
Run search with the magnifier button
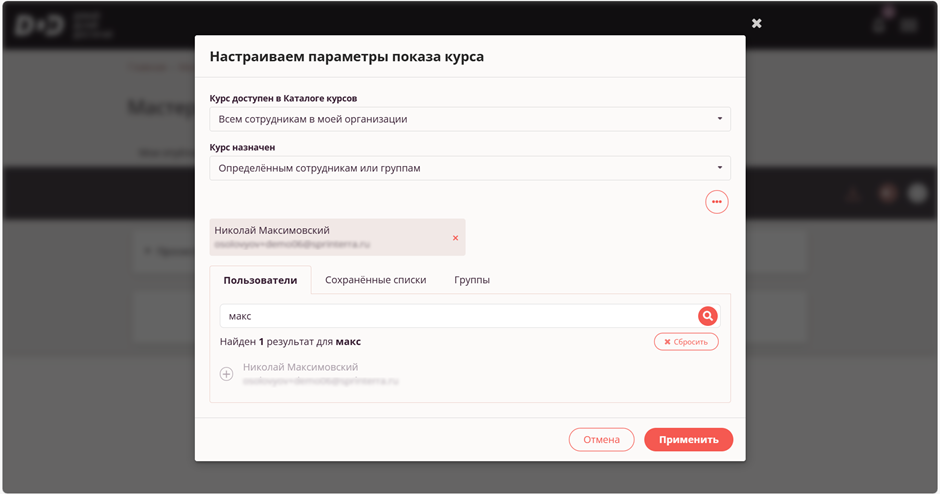(707, 316)
